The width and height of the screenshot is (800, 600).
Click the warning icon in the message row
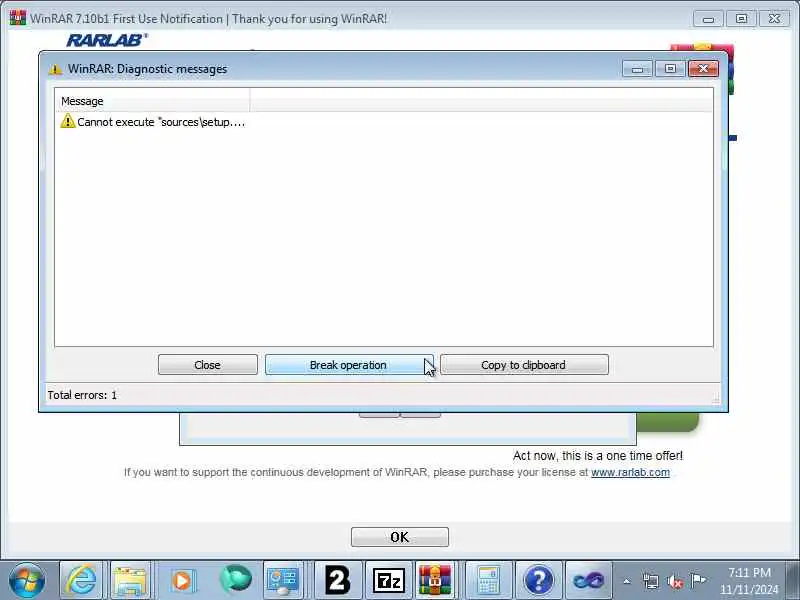coord(67,121)
